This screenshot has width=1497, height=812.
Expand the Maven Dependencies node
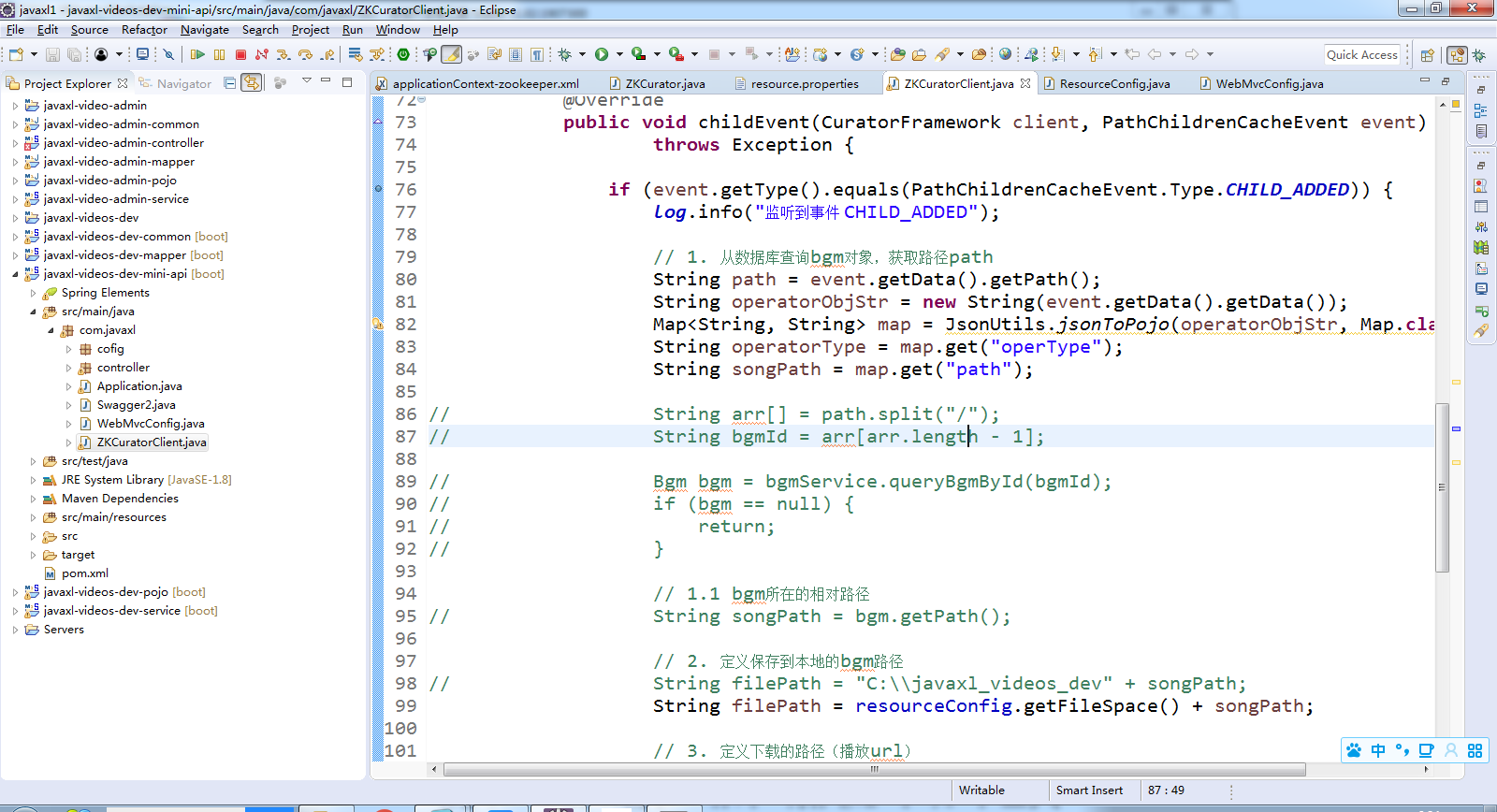click(33, 499)
